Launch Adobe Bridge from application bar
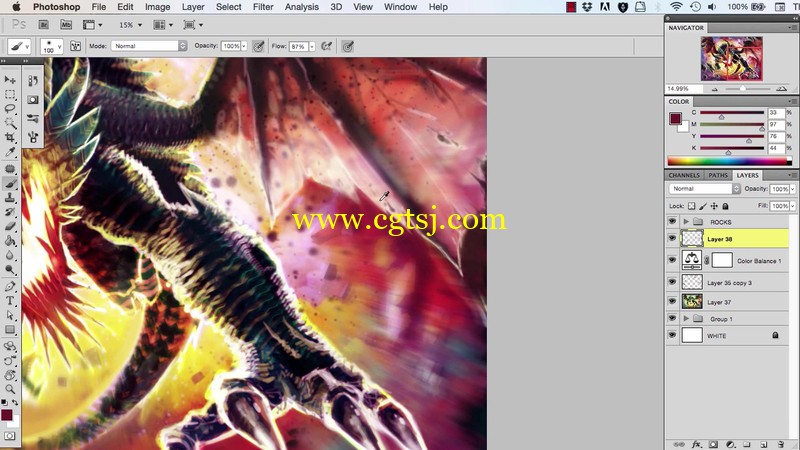The width and height of the screenshot is (800, 450). point(44,24)
